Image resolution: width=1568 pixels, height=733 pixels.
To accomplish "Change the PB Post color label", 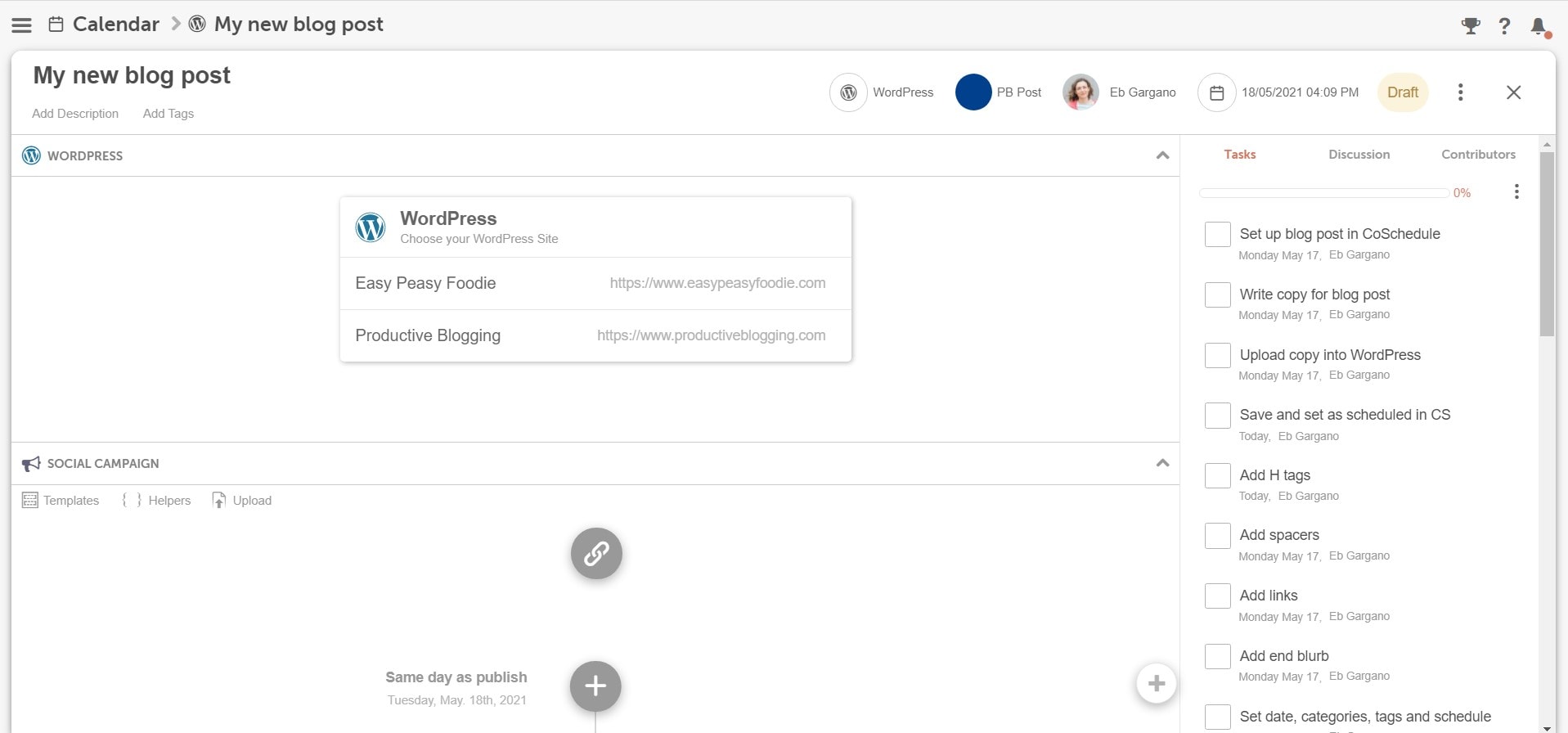I will (973, 92).
